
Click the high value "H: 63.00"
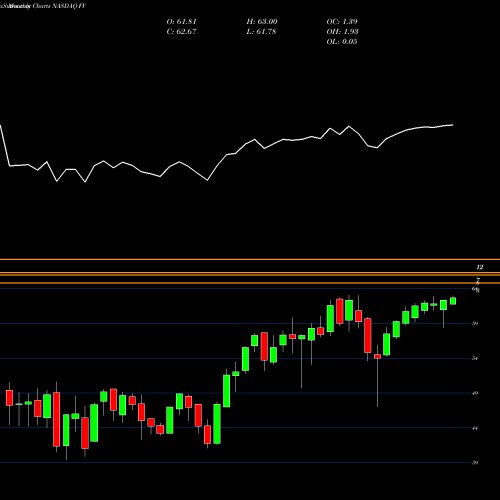262,22
